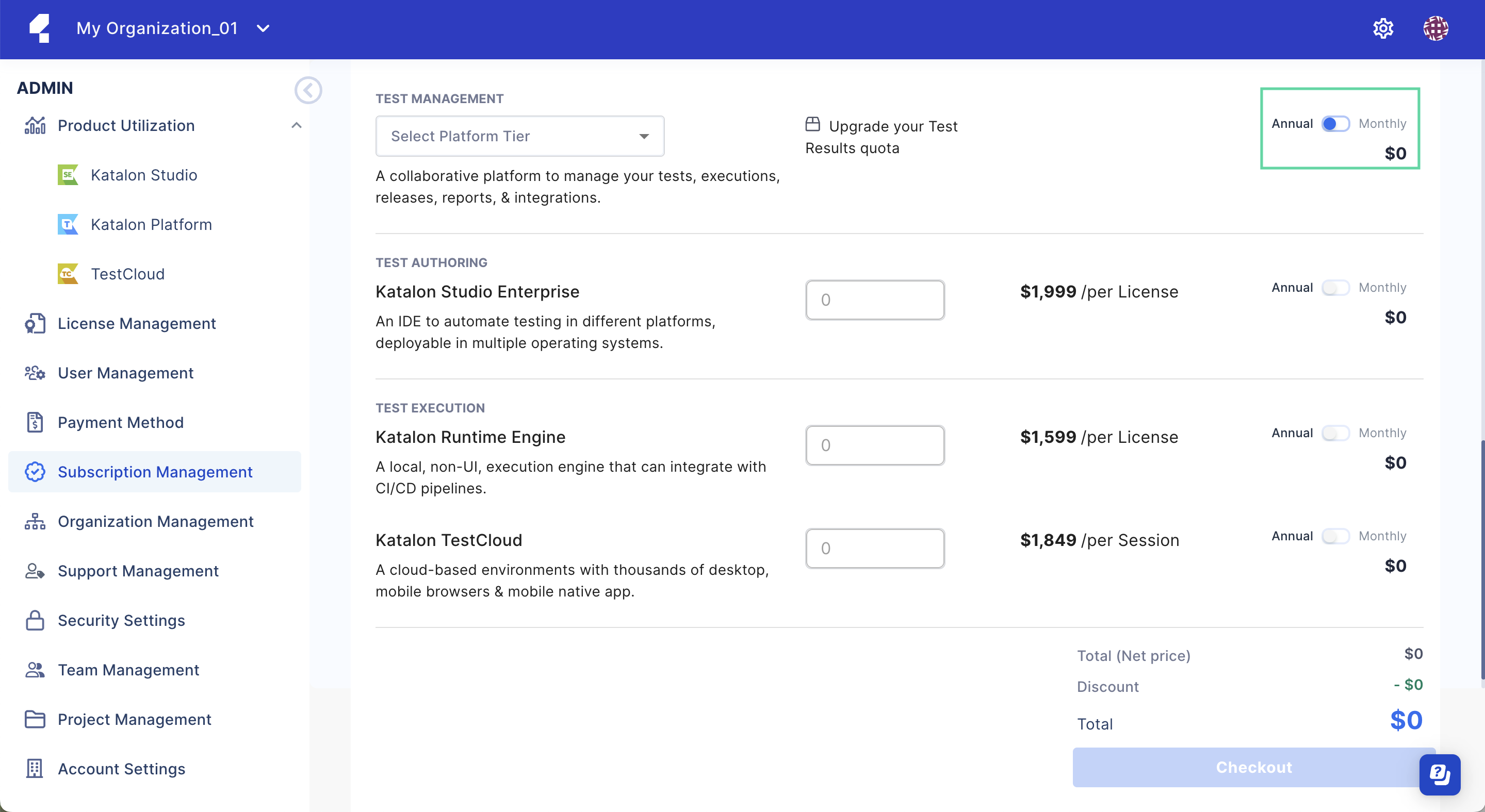The image size is (1485, 812).
Task: Click the Katalon Platform product icon
Action: (68, 224)
